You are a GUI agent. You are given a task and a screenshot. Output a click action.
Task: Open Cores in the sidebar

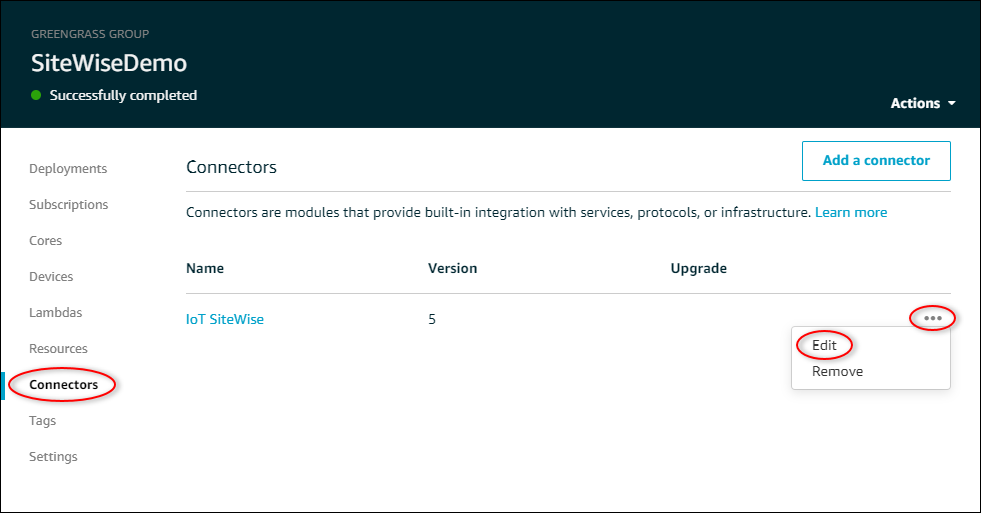46,241
